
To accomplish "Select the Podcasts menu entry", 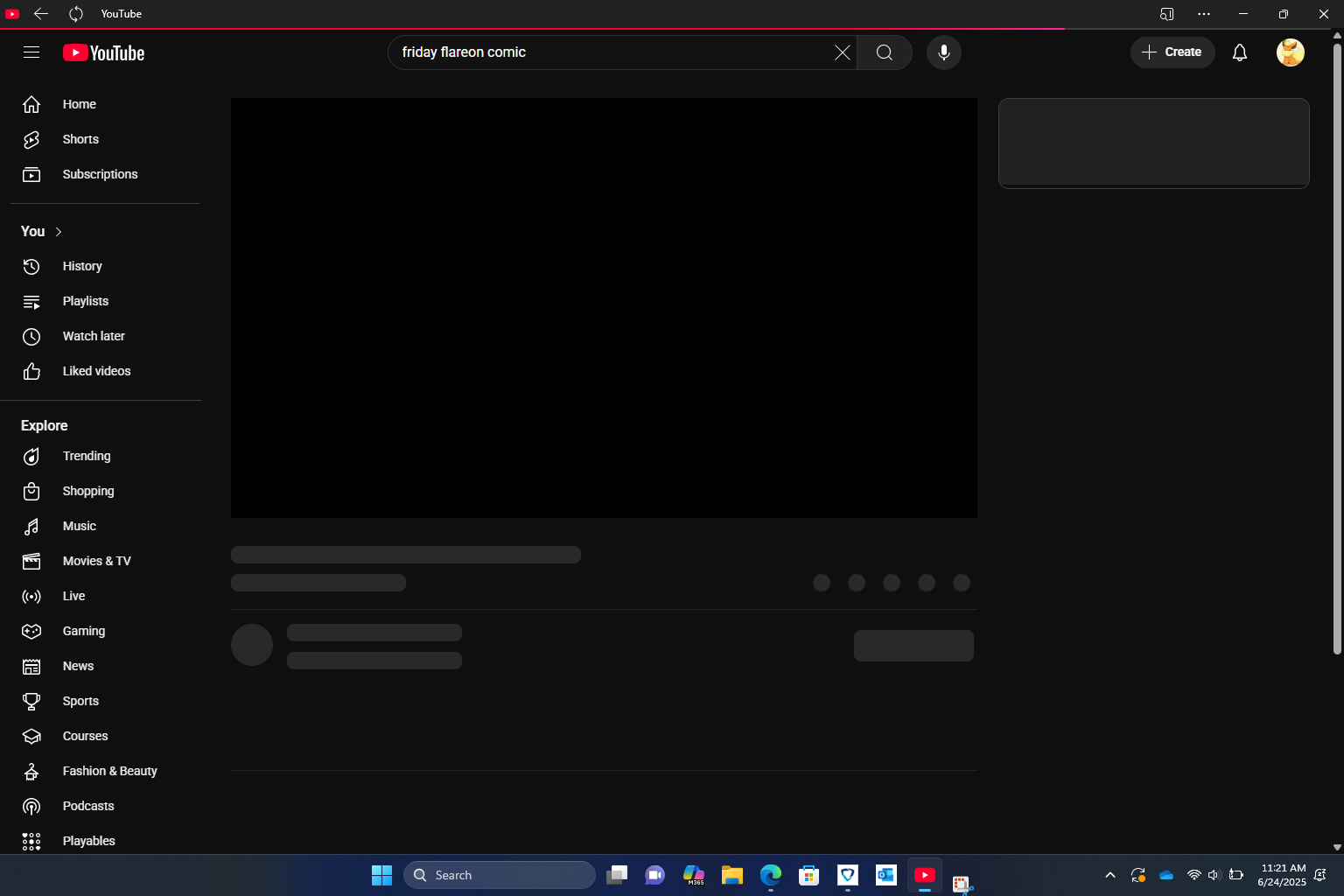I will click(87, 806).
